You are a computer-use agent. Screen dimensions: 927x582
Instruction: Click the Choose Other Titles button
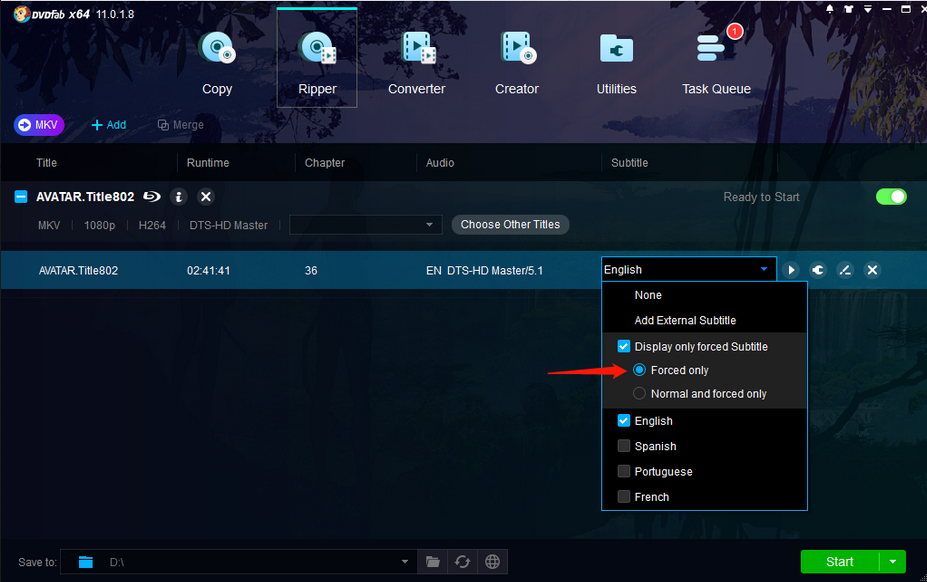510,225
